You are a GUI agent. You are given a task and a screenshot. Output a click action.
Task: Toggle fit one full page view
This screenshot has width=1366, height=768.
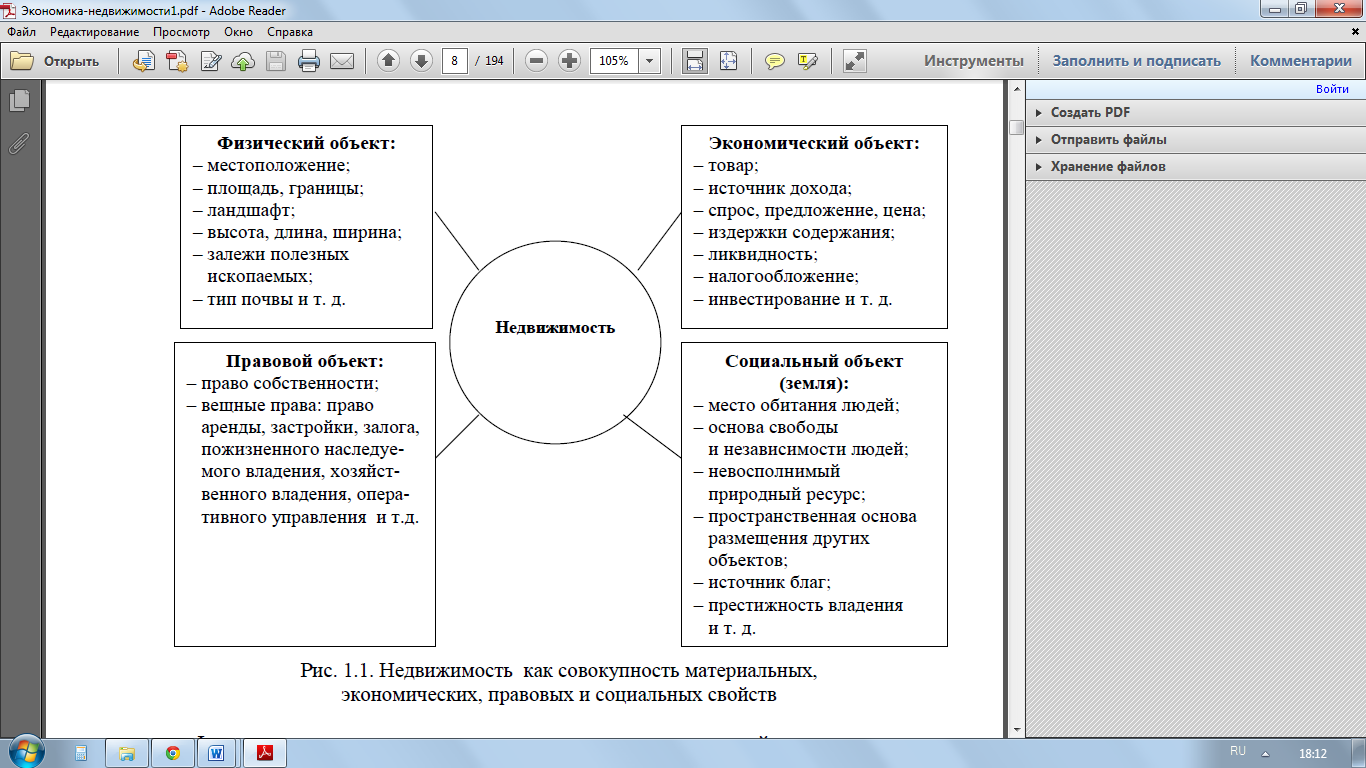[727, 61]
